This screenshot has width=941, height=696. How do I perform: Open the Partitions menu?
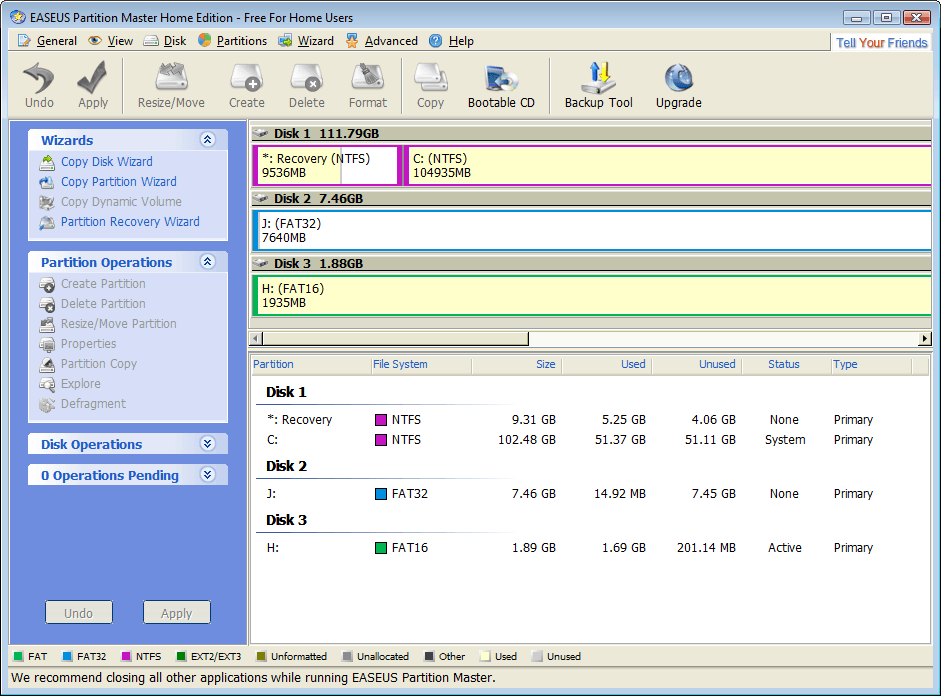[x=233, y=41]
